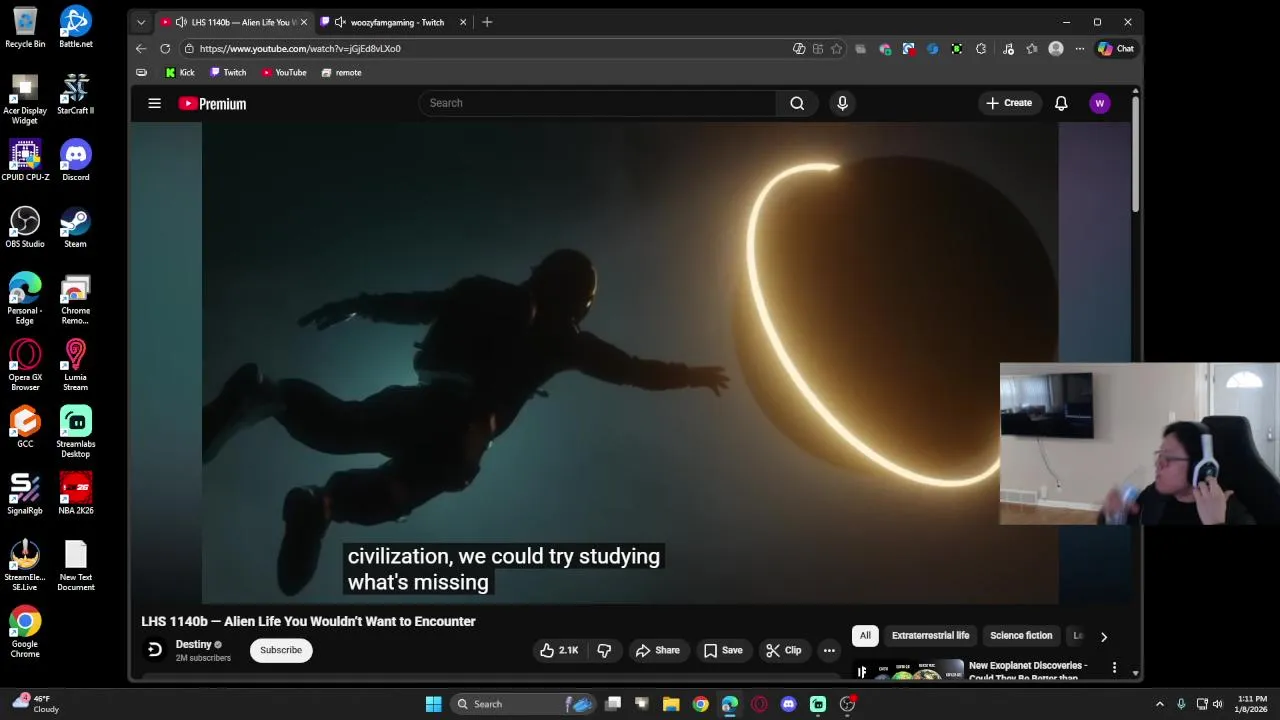The image size is (1280, 720).
Task: Click the Create button
Action: point(1009,103)
